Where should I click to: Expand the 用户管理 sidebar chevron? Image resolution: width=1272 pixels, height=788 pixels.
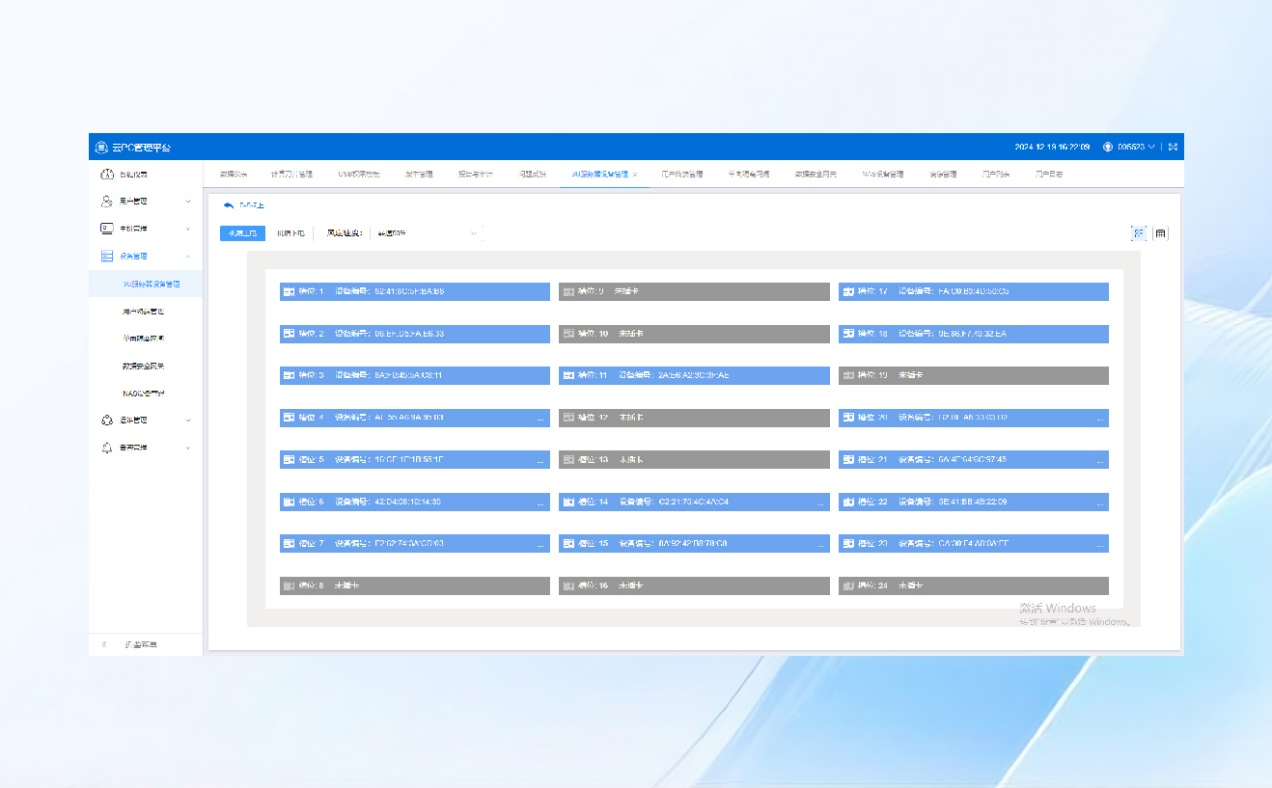(188, 202)
